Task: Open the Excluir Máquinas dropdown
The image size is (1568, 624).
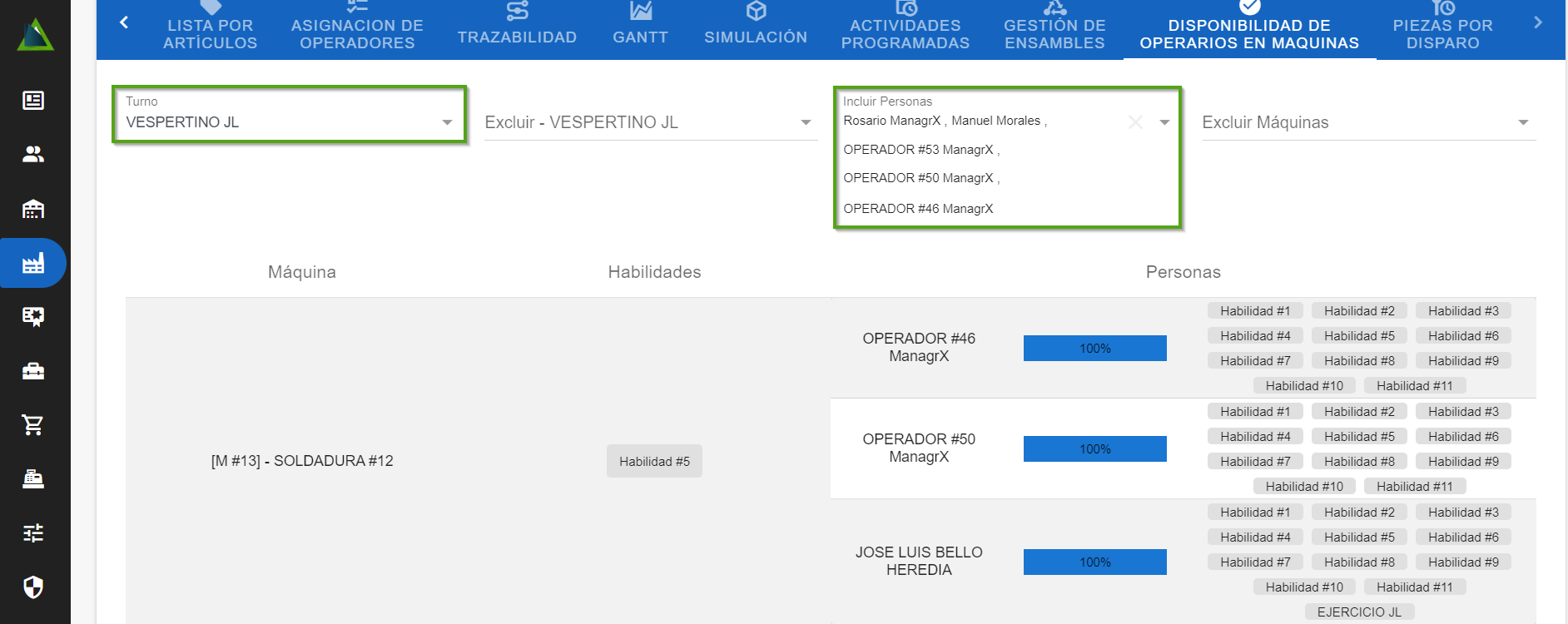Action: pyautogui.click(x=1523, y=122)
